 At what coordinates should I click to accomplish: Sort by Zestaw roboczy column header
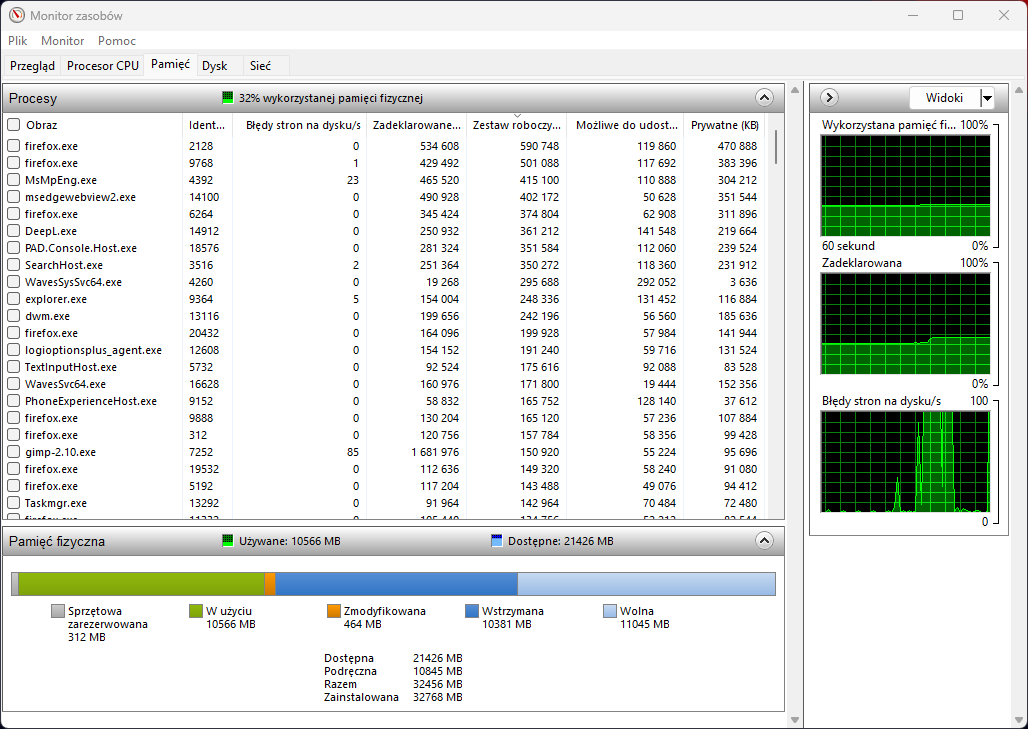pos(516,125)
